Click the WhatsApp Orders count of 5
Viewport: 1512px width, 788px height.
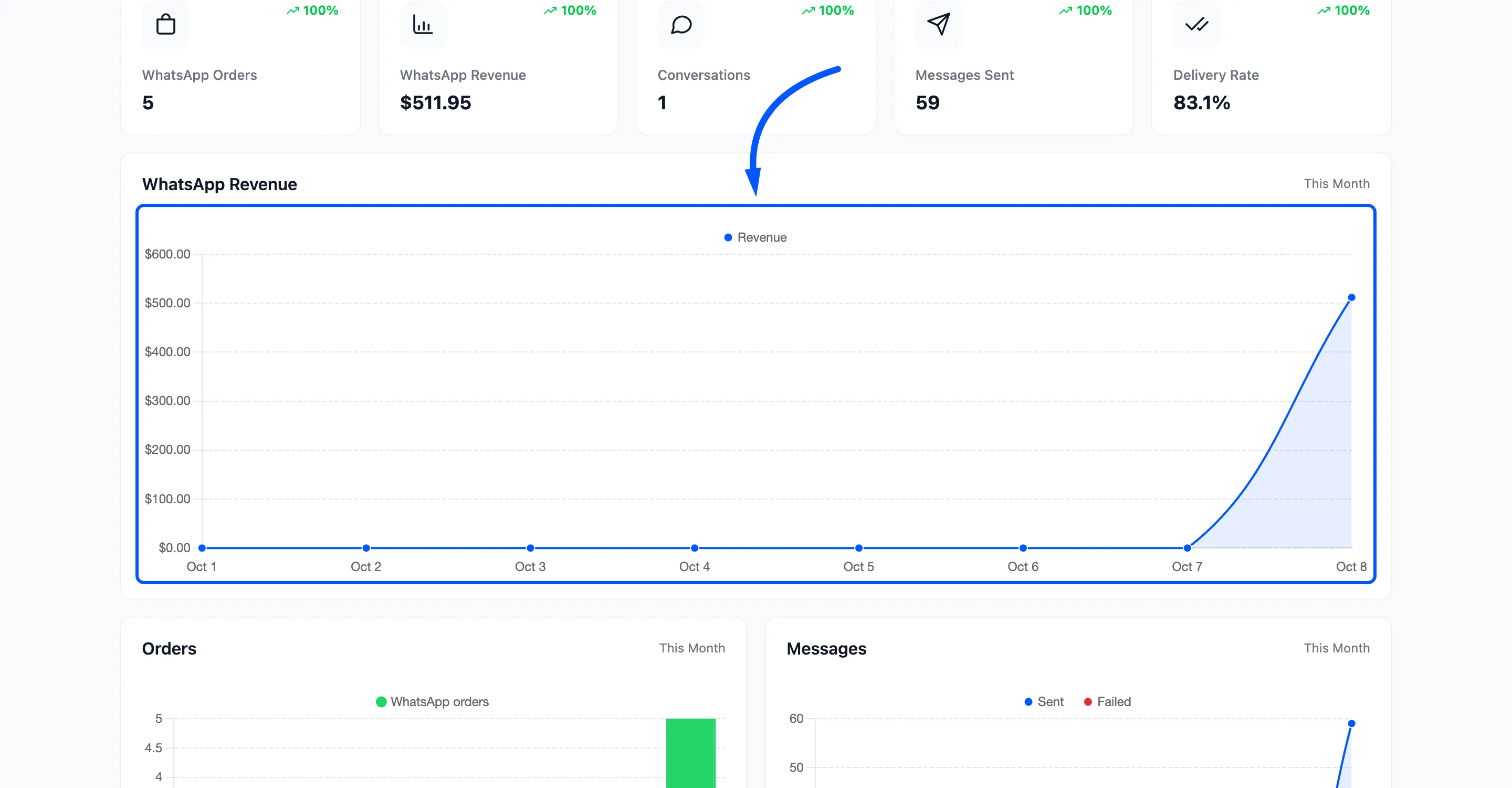coord(148,103)
